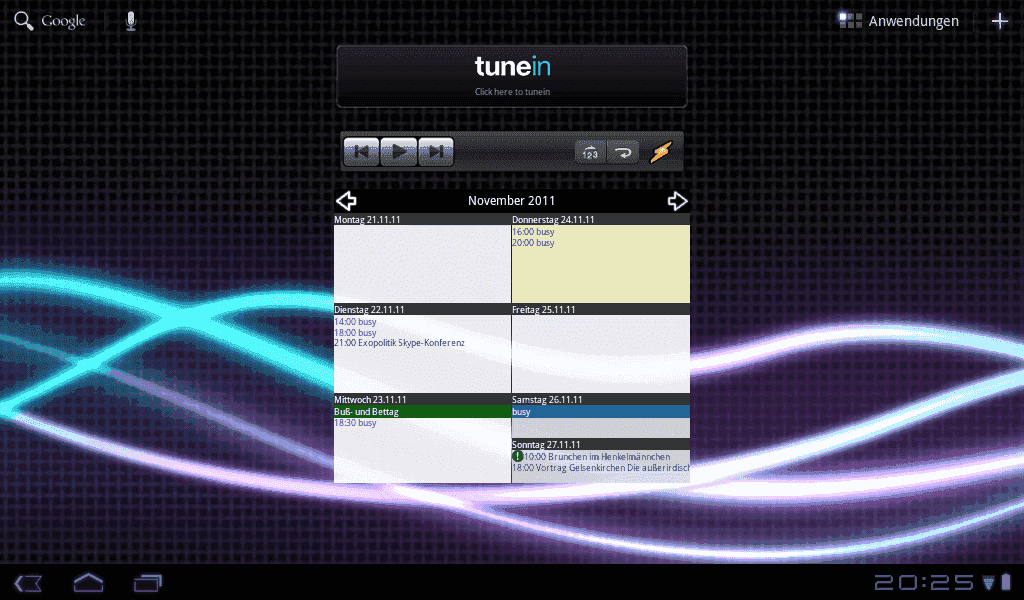Open the 16:00 busy event on Donnerstag
The width and height of the screenshot is (1024, 600).
[533, 232]
